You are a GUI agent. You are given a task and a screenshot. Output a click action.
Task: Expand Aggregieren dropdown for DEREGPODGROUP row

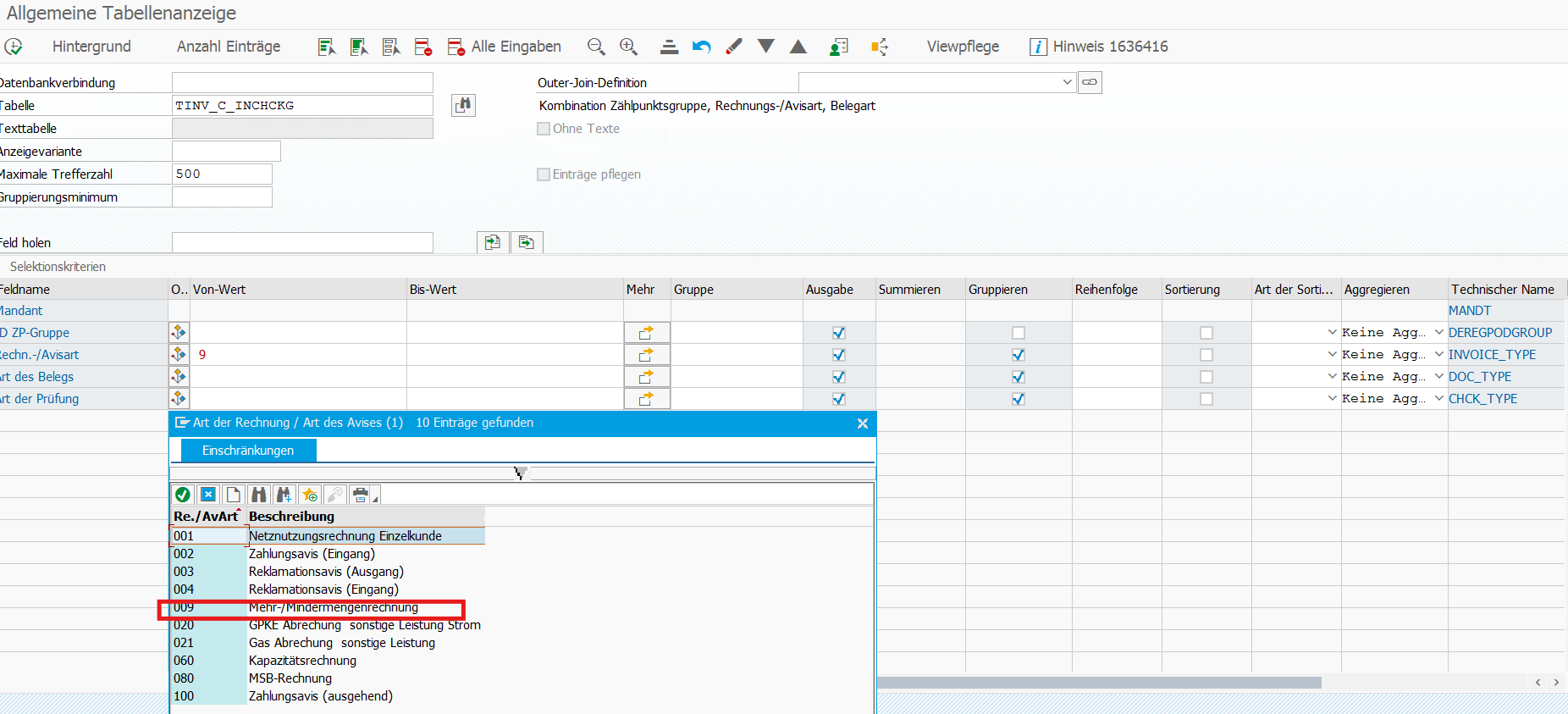[1438, 333]
